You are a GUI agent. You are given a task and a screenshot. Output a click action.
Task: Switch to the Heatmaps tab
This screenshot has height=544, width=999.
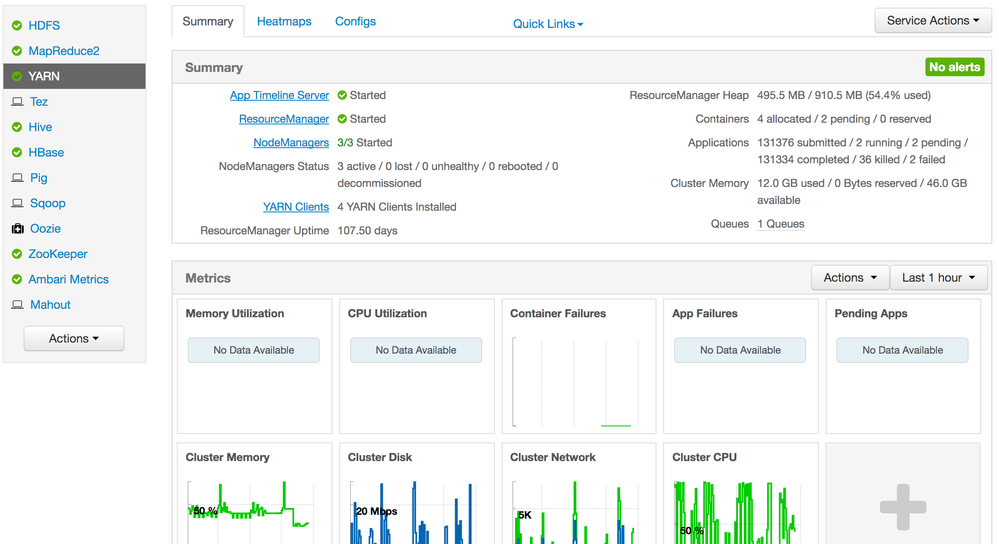point(284,21)
